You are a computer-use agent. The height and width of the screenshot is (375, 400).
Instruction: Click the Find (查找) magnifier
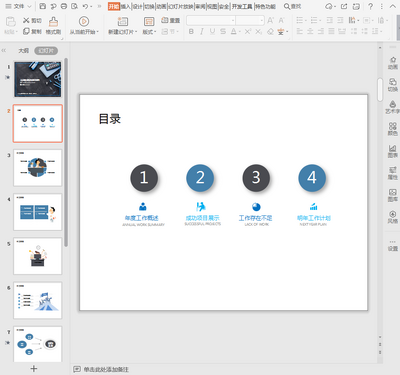pos(292,6)
